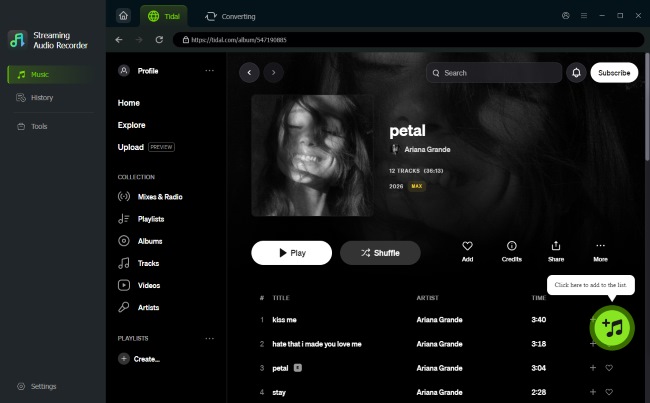Click the page vertical scrollbar
The image size is (650, 403).
tap(647, 107)
